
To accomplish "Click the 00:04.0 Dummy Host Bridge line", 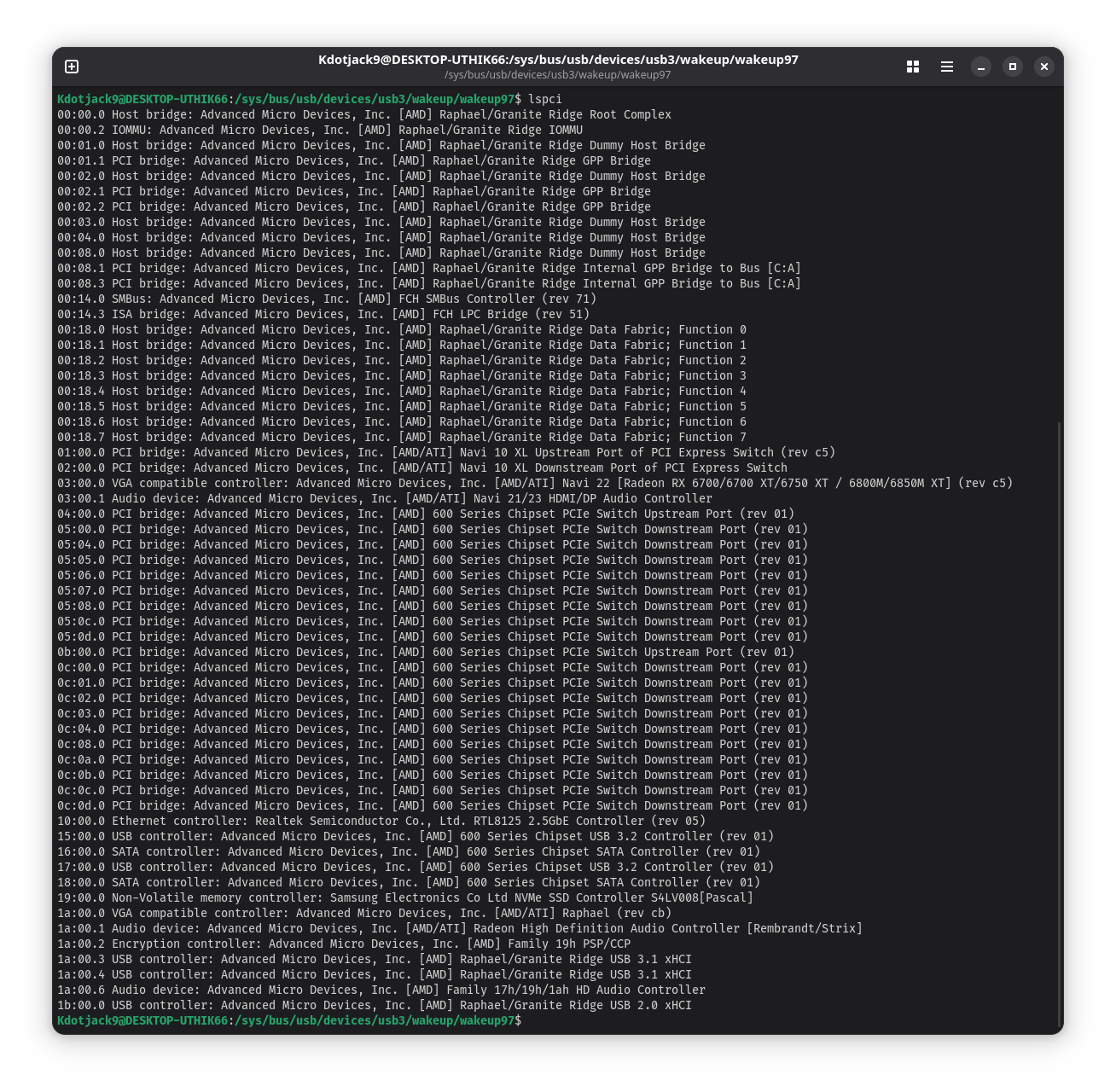I will coord(381,237).
